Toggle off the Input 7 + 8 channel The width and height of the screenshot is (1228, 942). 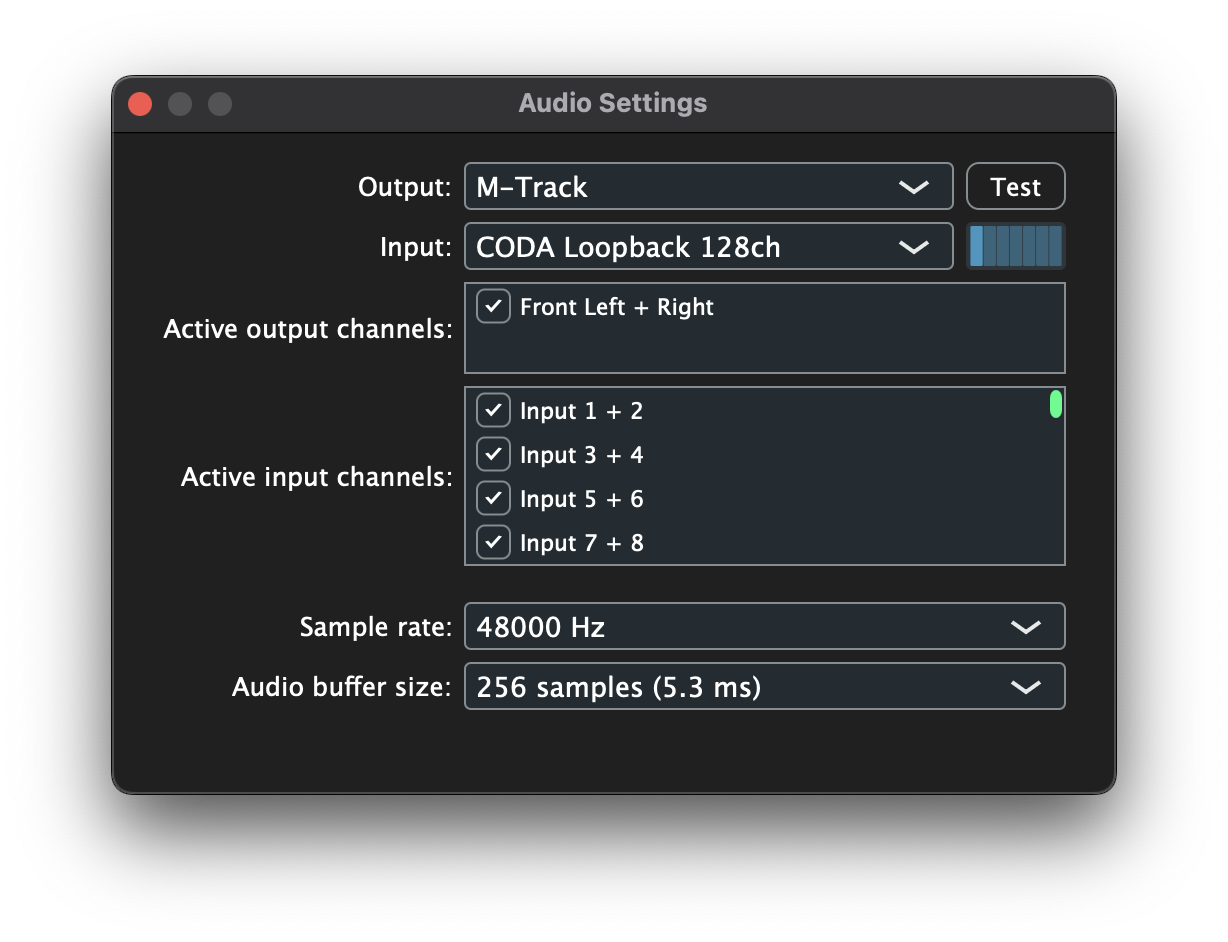(x=493, y=542)
